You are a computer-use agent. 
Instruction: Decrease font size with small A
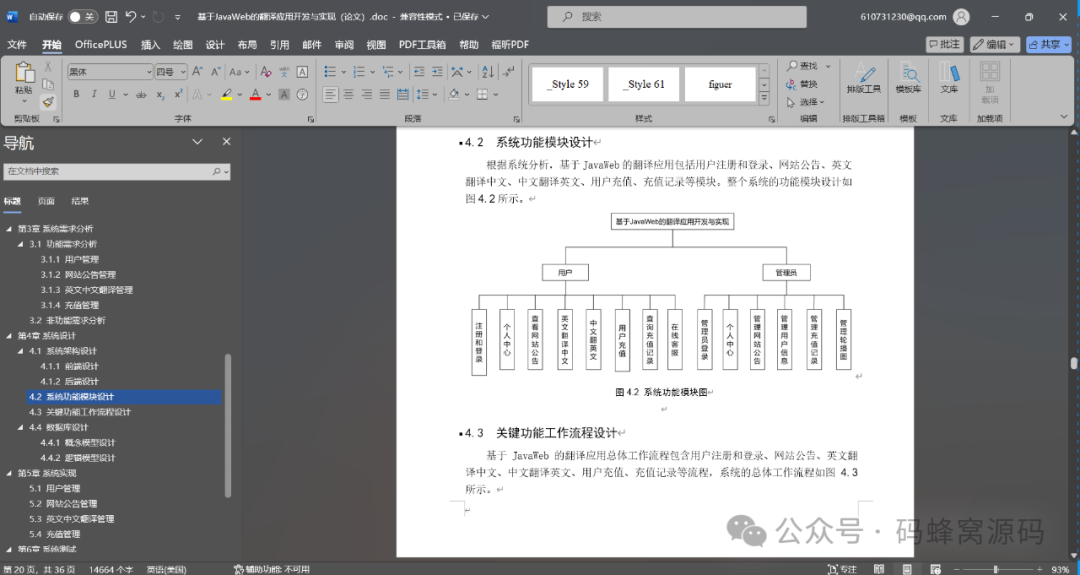(216, 72)
